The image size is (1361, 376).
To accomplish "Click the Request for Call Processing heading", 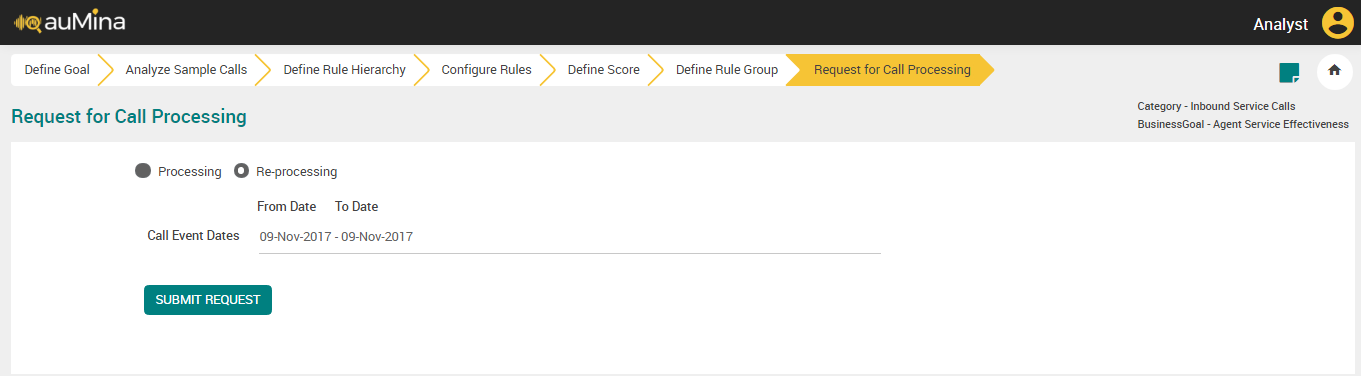I will (129, 117).
